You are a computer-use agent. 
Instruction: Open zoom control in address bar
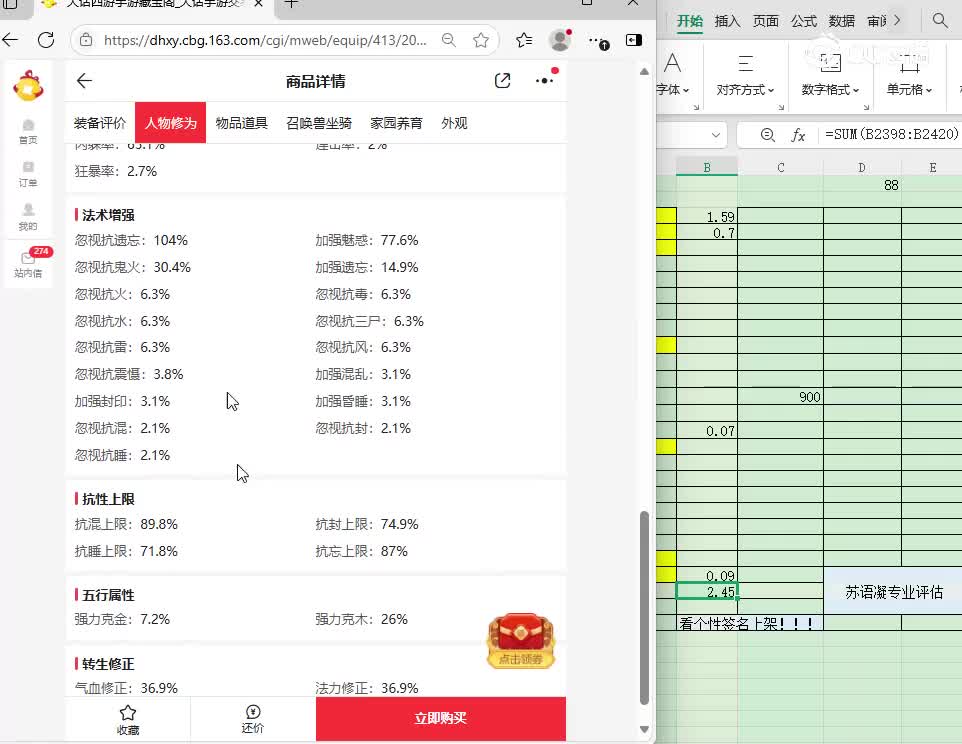449,40
